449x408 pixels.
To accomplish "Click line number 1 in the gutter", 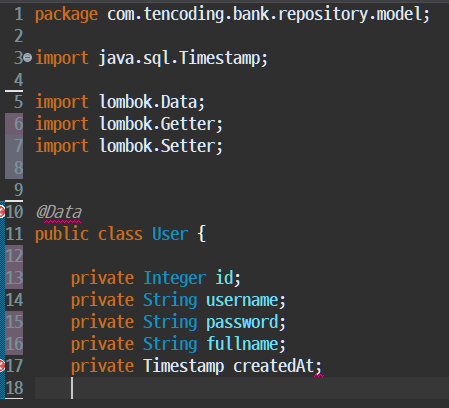I will point(19,14).
